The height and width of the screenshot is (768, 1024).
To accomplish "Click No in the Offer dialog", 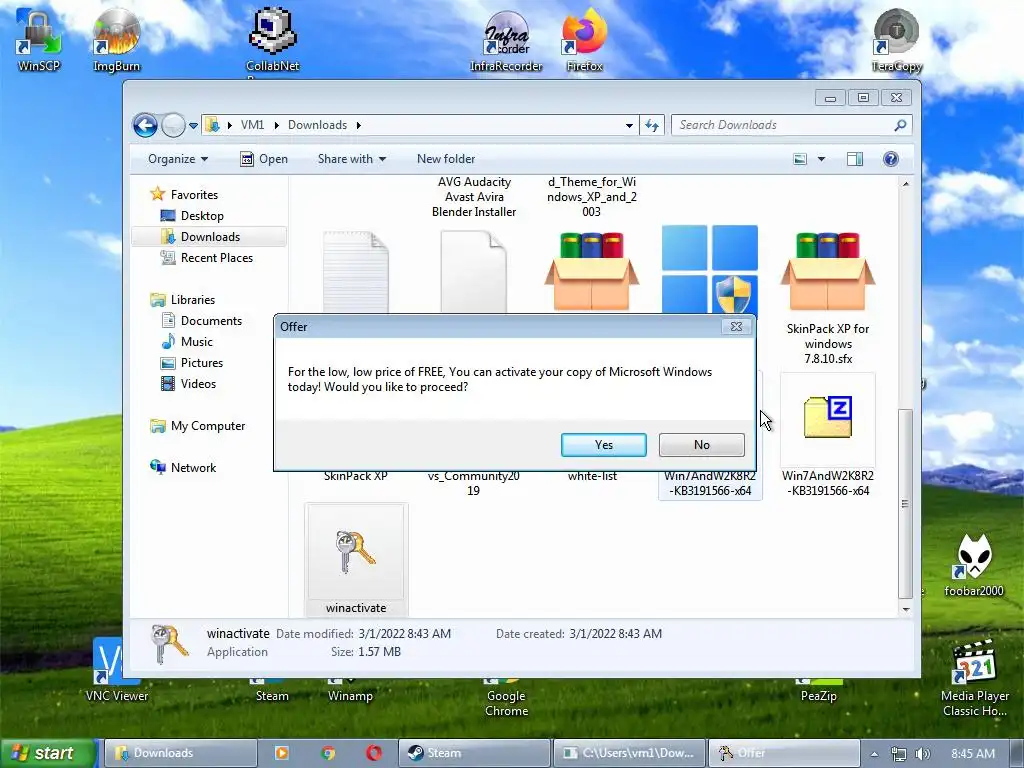I will [701, 445].
